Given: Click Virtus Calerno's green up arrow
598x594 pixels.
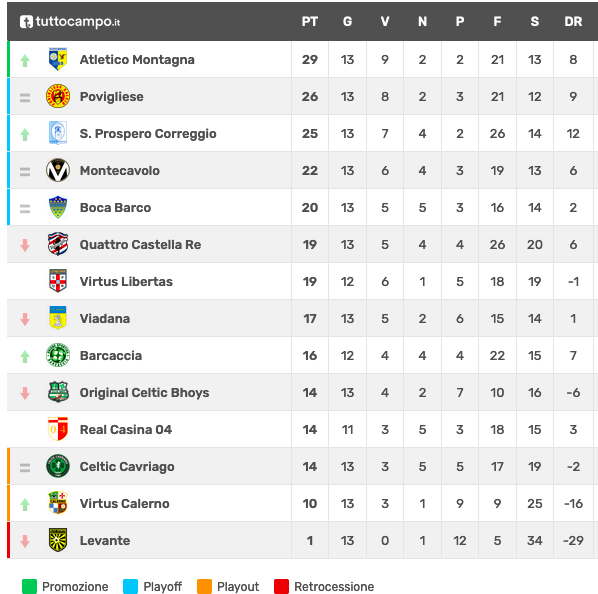Looking at the screenshot, I should coord(25,504).
